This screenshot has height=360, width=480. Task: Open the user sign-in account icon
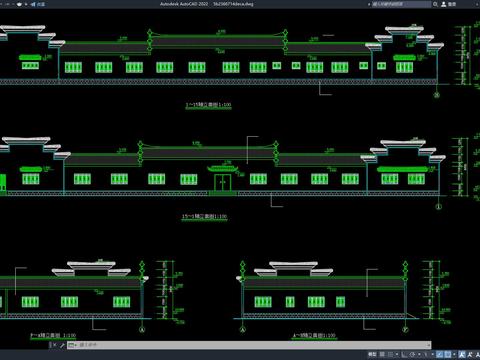(444, 4)
